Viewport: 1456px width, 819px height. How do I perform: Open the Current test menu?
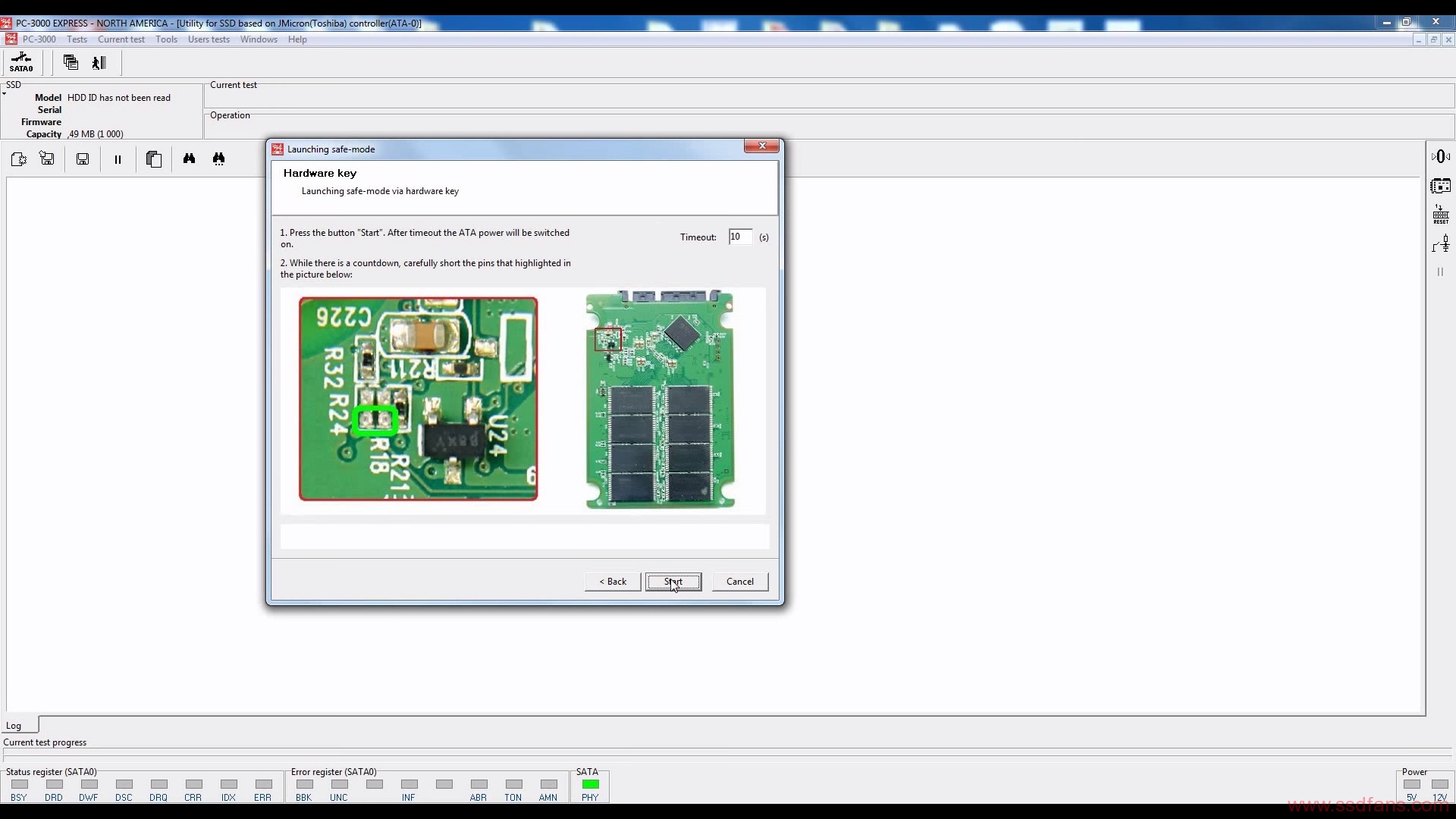[x=121, y=39]
